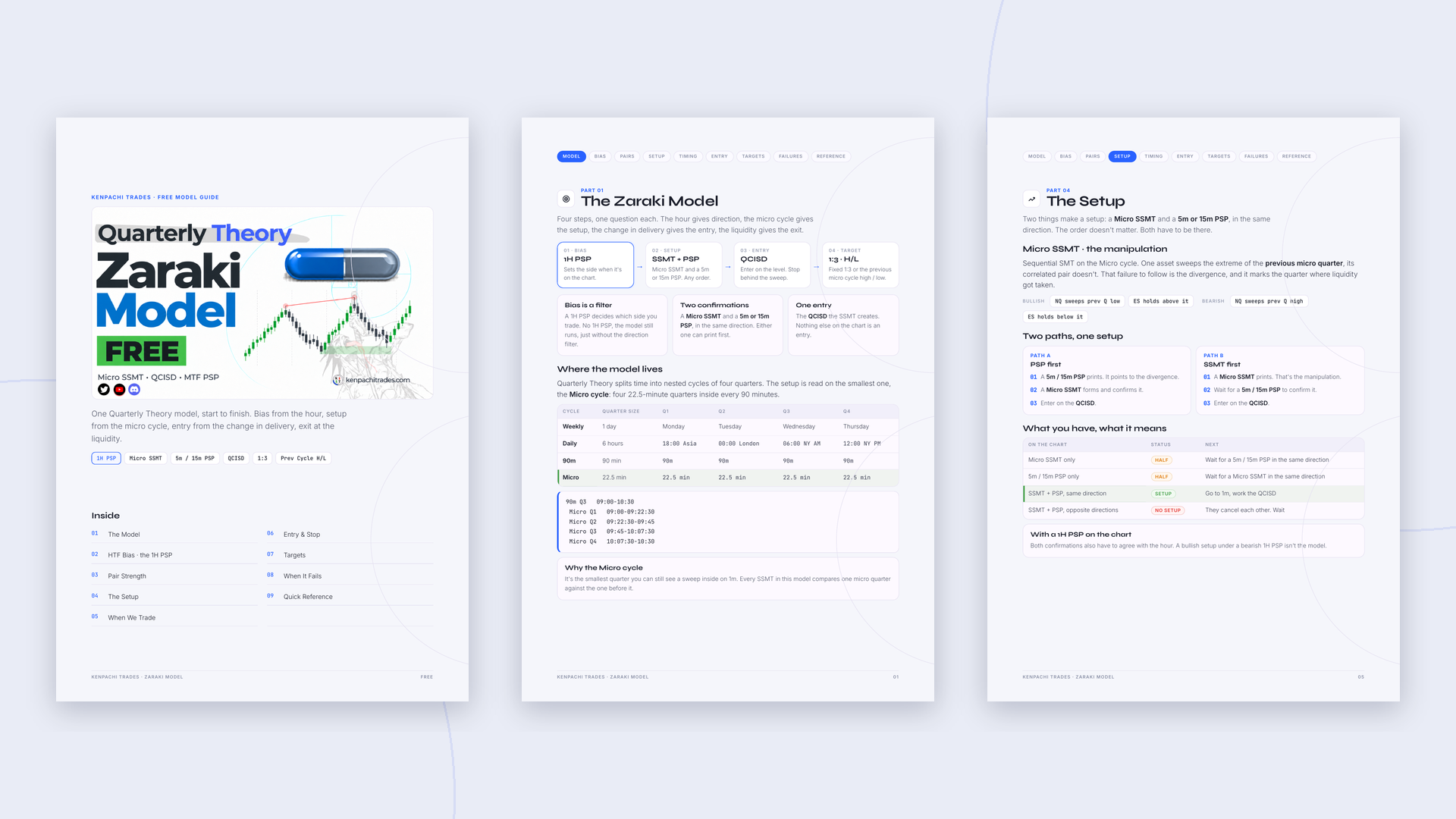
Task: Click the ES holds below it tag
Action: [1056, 317]
